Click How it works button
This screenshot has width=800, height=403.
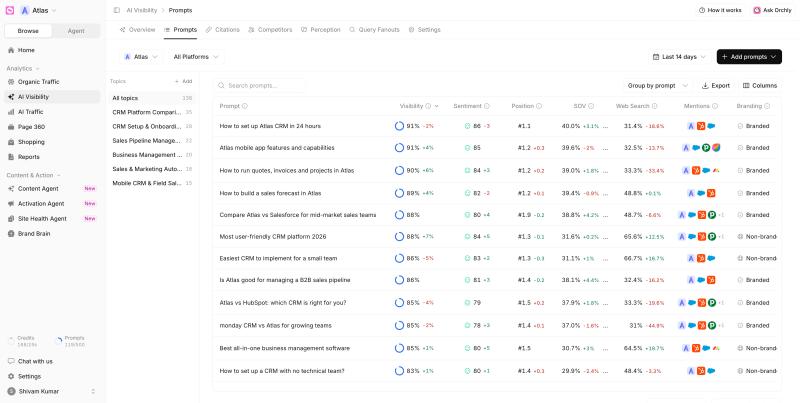click(720, 10)
